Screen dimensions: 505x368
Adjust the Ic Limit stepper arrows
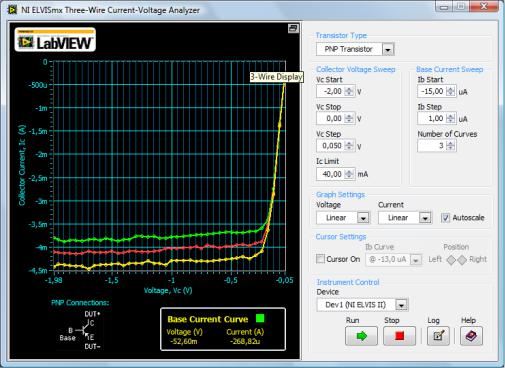pos(349,174)
